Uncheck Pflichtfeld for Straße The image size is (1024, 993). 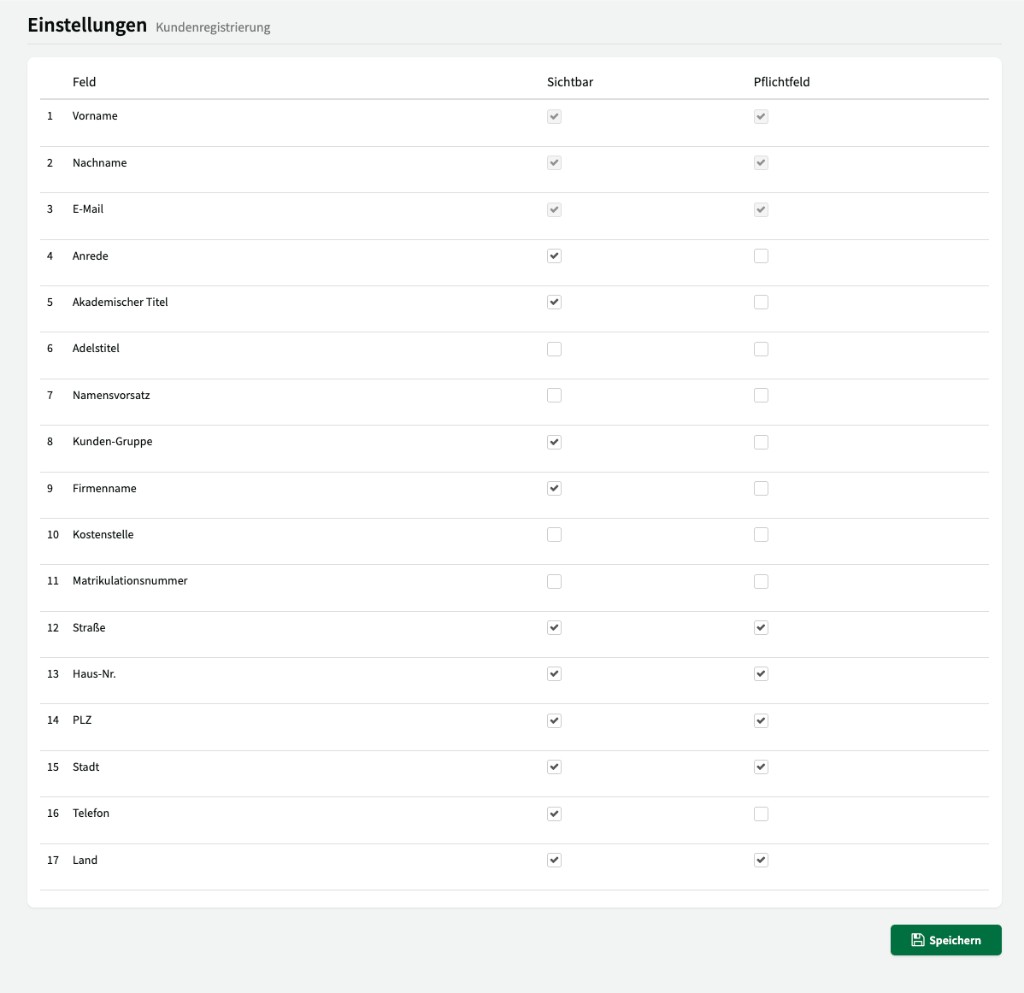click(761, 627)
